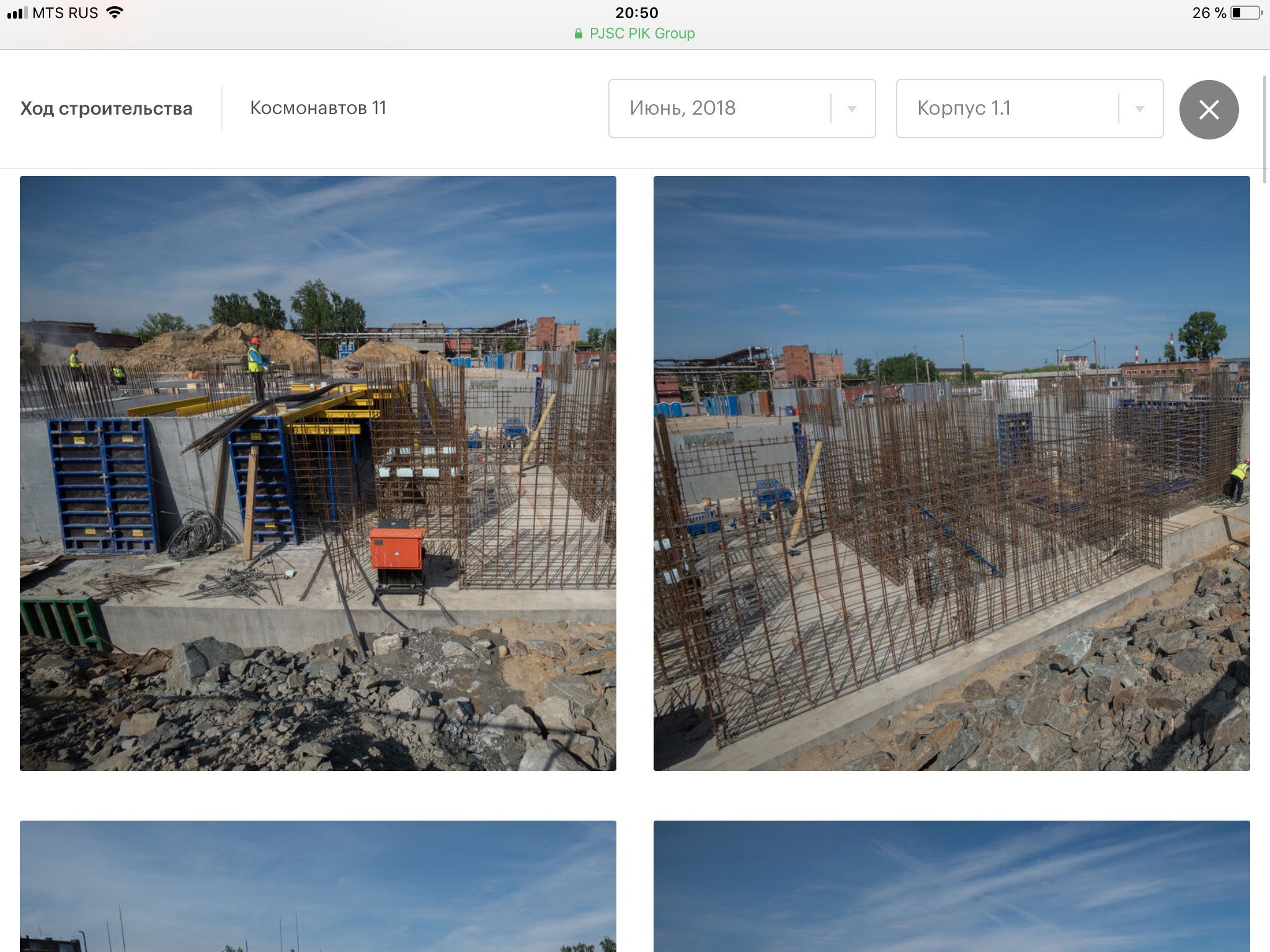Tap the cellular signal bars icon
Viewport: 1270px width, 952px height.
[17, 12]
